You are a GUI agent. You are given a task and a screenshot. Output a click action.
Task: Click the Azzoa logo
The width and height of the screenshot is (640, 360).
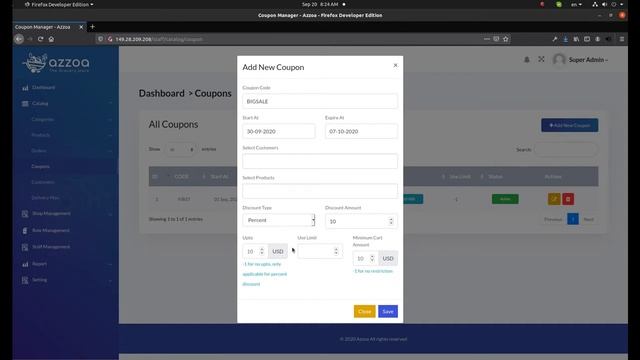(x=56, y=63)
